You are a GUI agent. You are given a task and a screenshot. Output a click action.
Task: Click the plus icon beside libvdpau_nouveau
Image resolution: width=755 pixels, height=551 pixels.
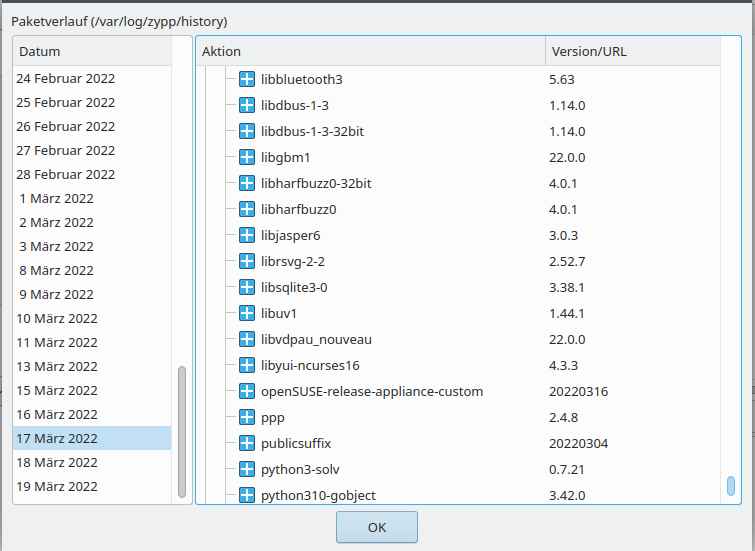coord(247,339)
